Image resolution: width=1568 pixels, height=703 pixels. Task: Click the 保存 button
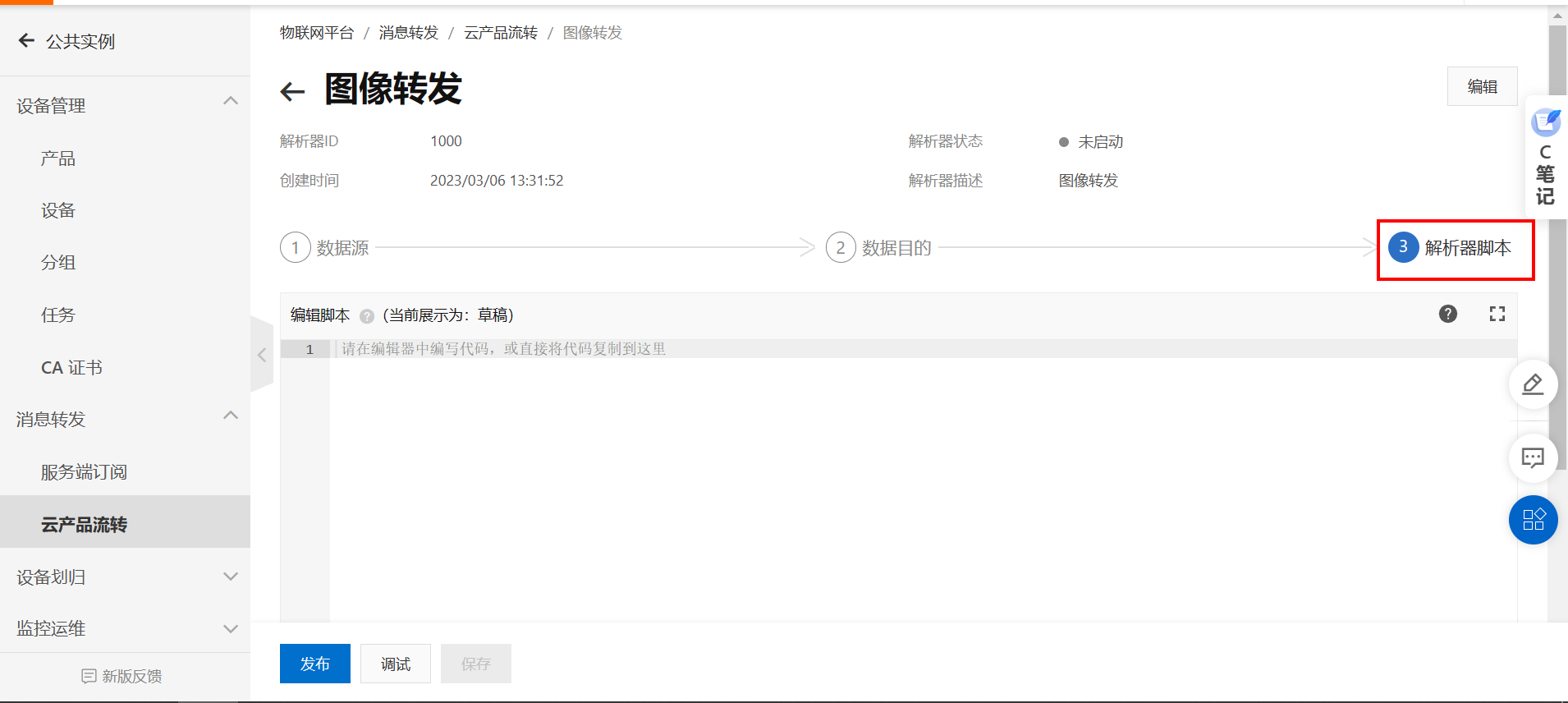click(476, 664)
